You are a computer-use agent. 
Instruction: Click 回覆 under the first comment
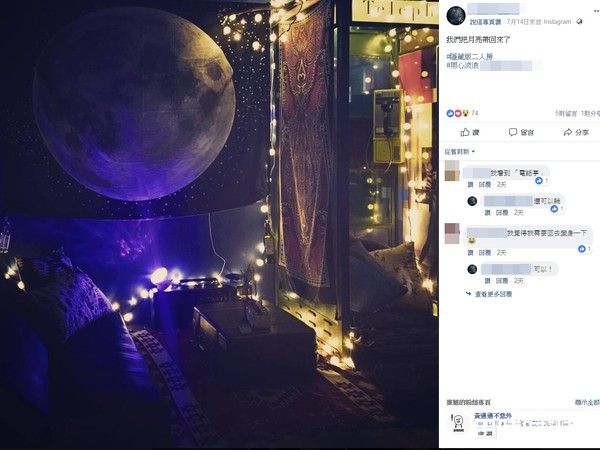click(x=484, y=184)
